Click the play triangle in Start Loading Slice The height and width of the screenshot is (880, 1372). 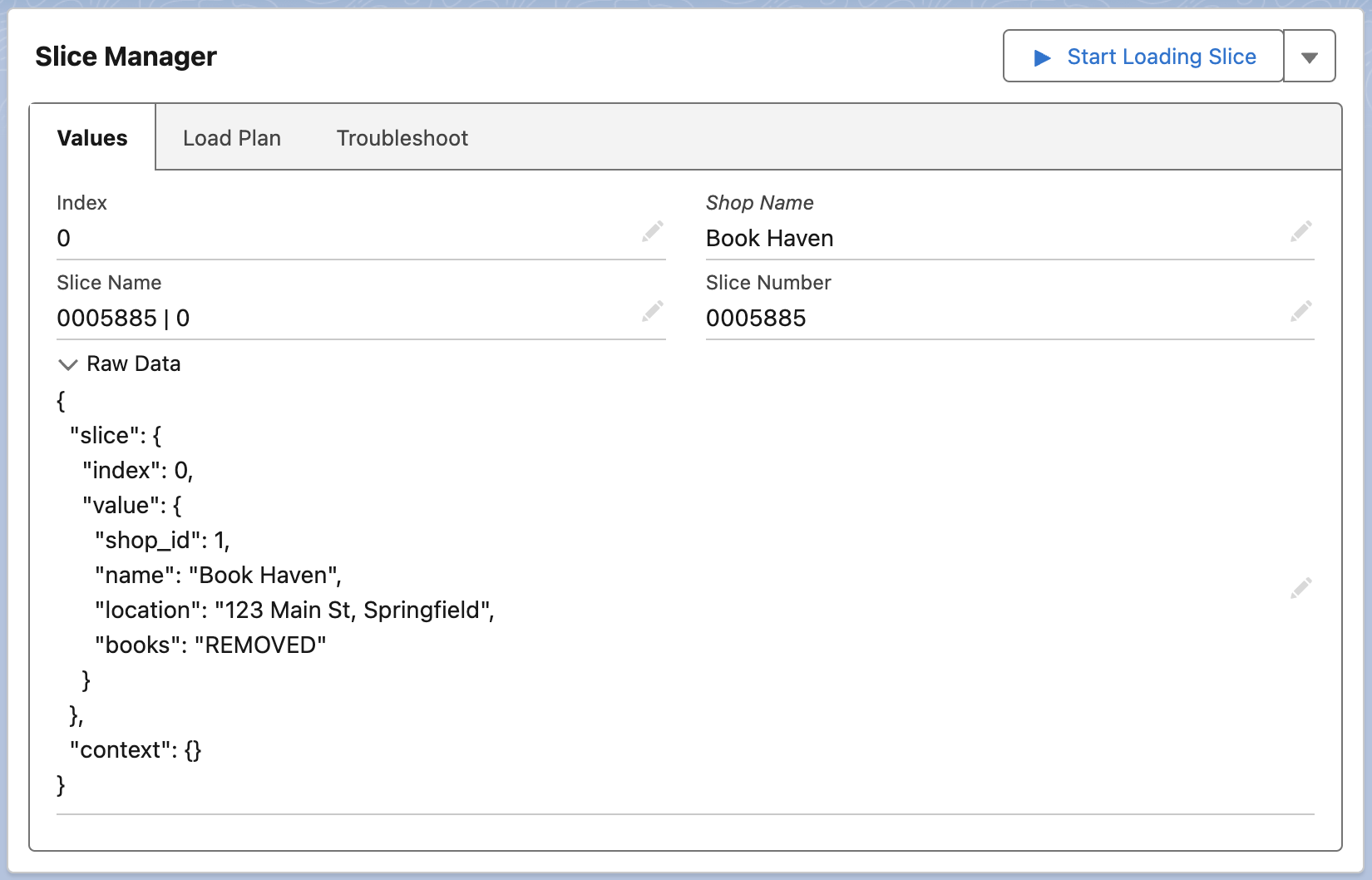pyautogui.click(x=1042, y=57)
